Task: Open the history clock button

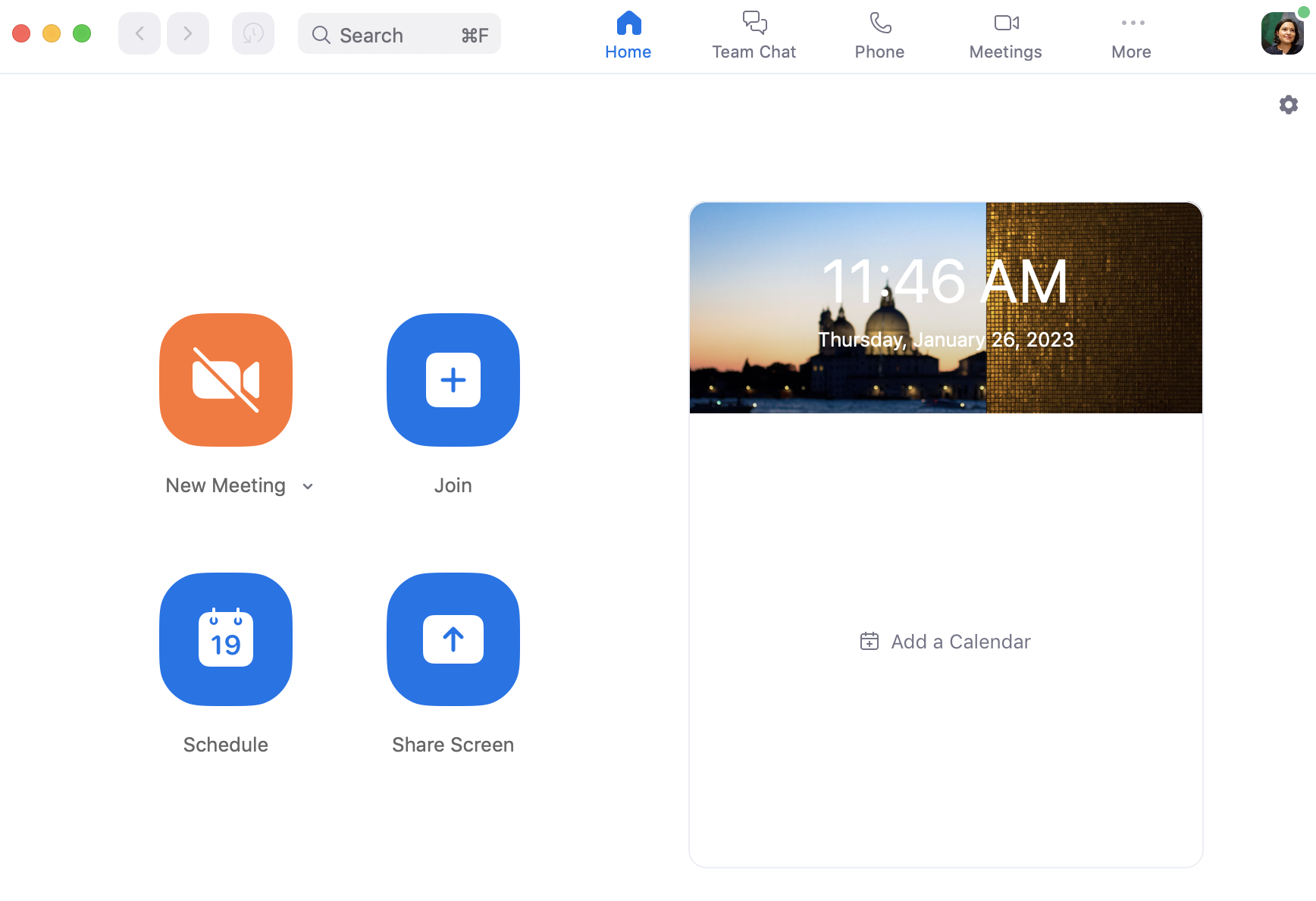Action: (x=253, y=33)
